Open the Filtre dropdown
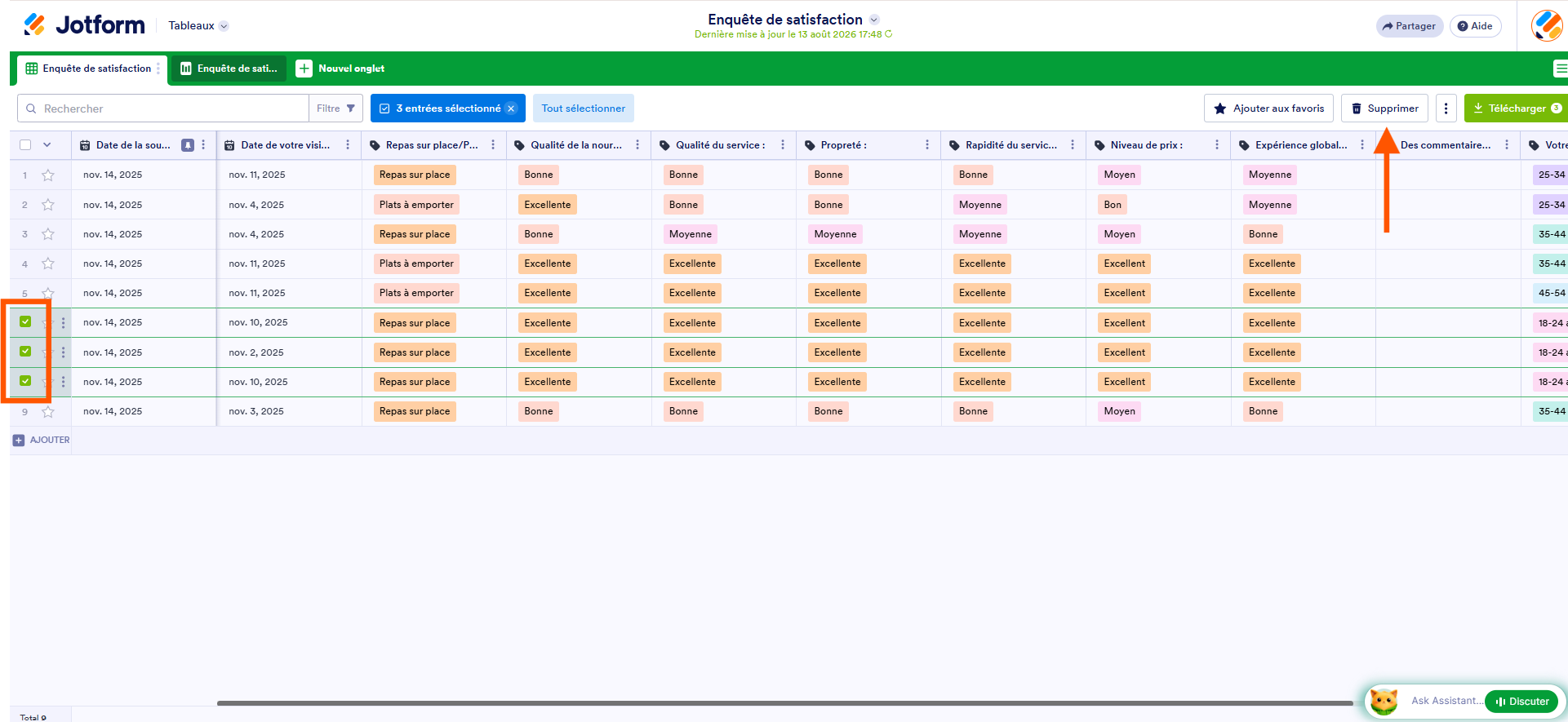Screen dimensions: 1568x722 [335, 109]
